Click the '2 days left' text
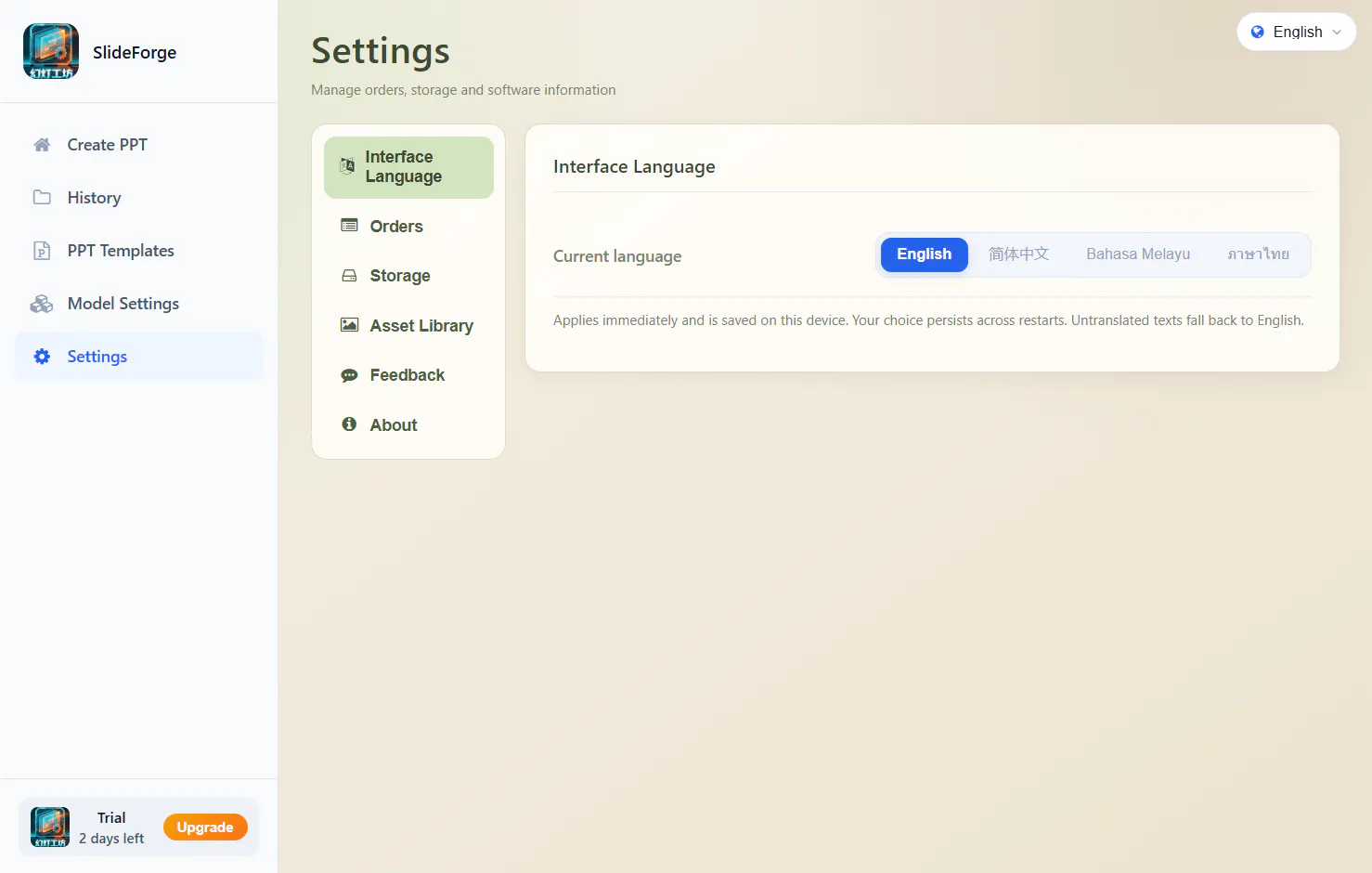The height and width of the screenshot is (873, 1372). point(111,839)
